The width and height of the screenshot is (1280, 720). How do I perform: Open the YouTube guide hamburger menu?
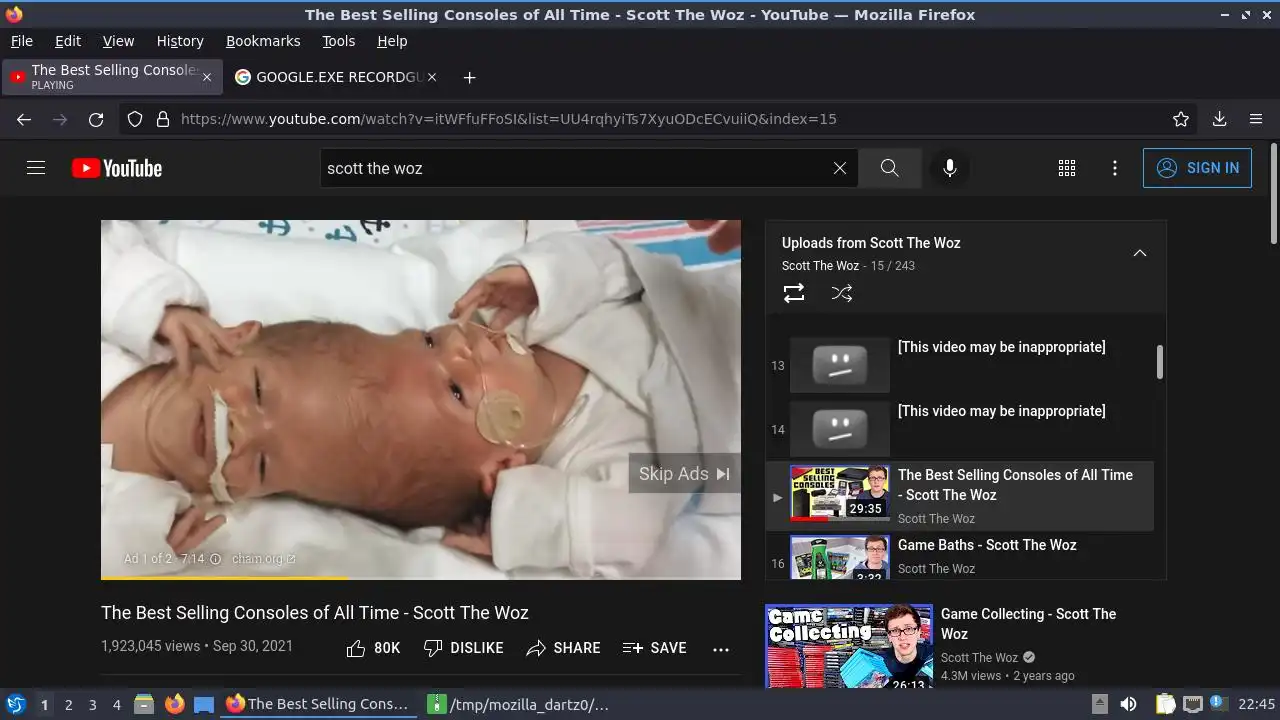pos(36,168)
